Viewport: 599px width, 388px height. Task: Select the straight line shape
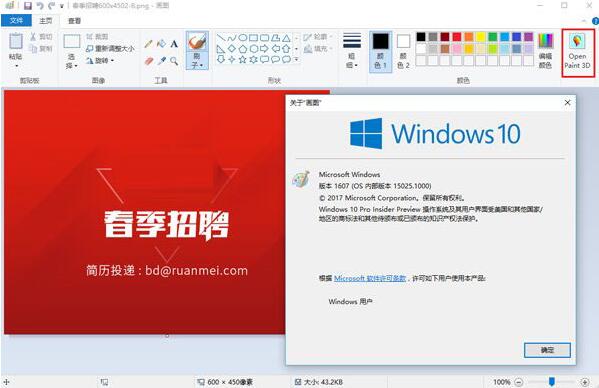click(220, 38)
